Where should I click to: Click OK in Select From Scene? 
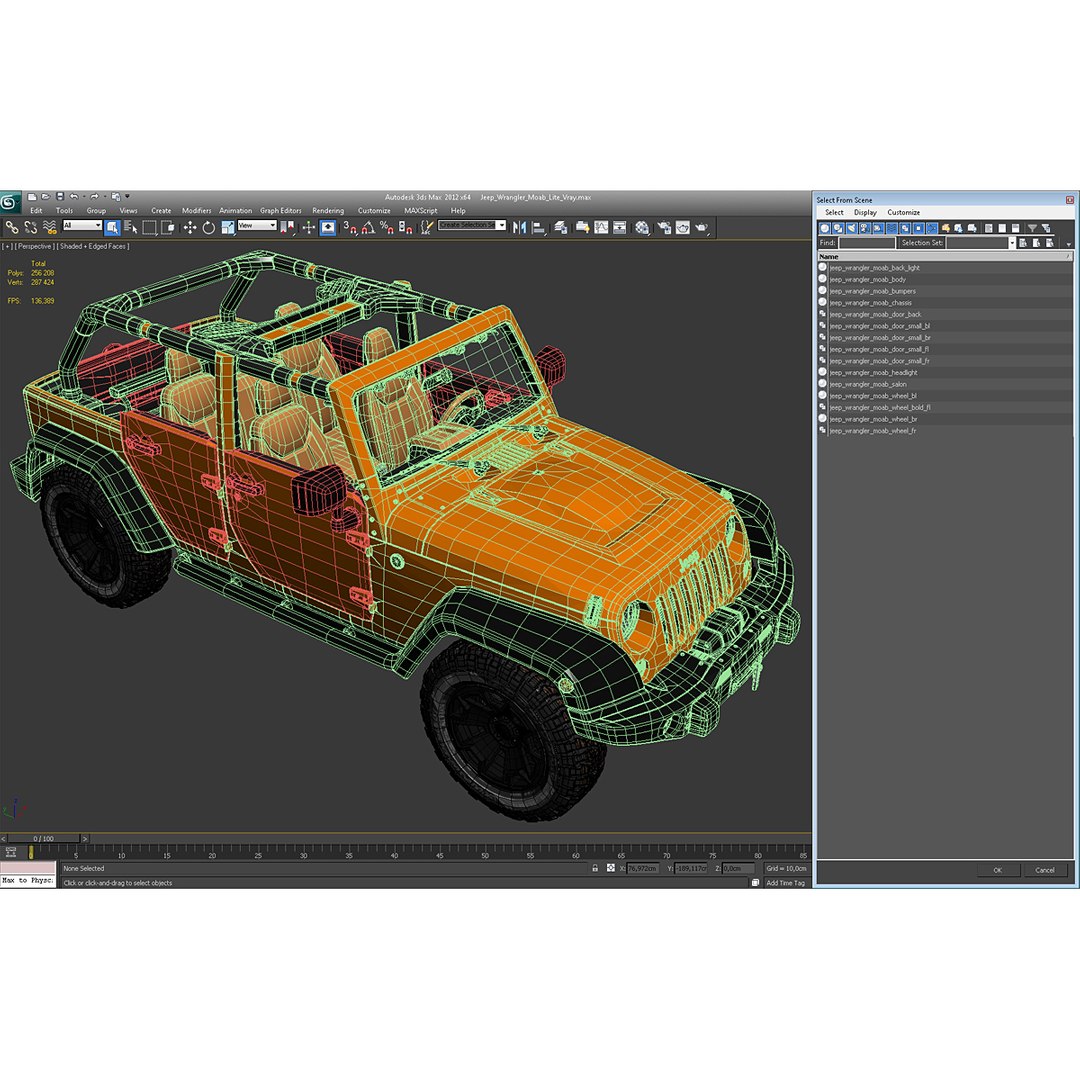click(x=997, y=870)
